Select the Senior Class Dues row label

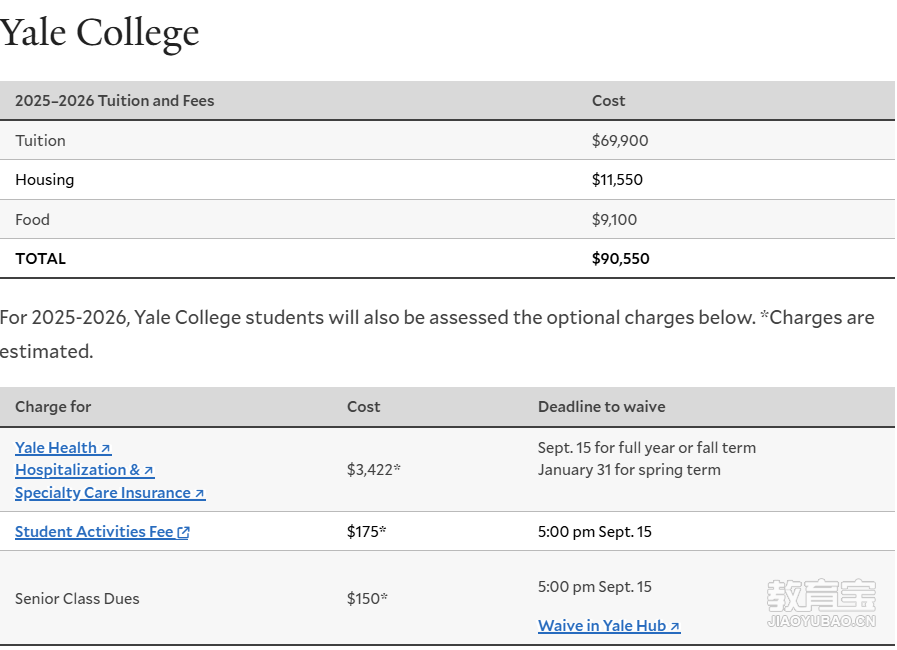tap(77, 599)
